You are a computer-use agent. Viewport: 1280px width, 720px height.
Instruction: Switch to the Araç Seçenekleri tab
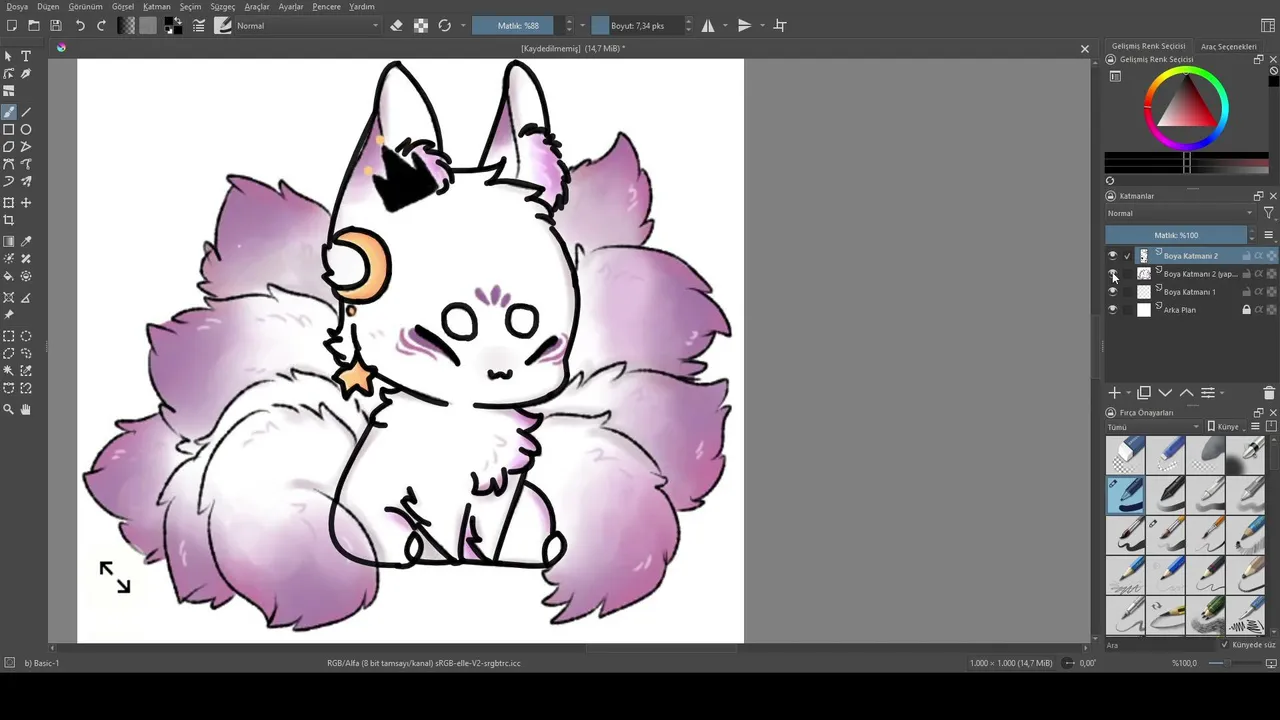pyautogui.click(x=1229, y=46)
